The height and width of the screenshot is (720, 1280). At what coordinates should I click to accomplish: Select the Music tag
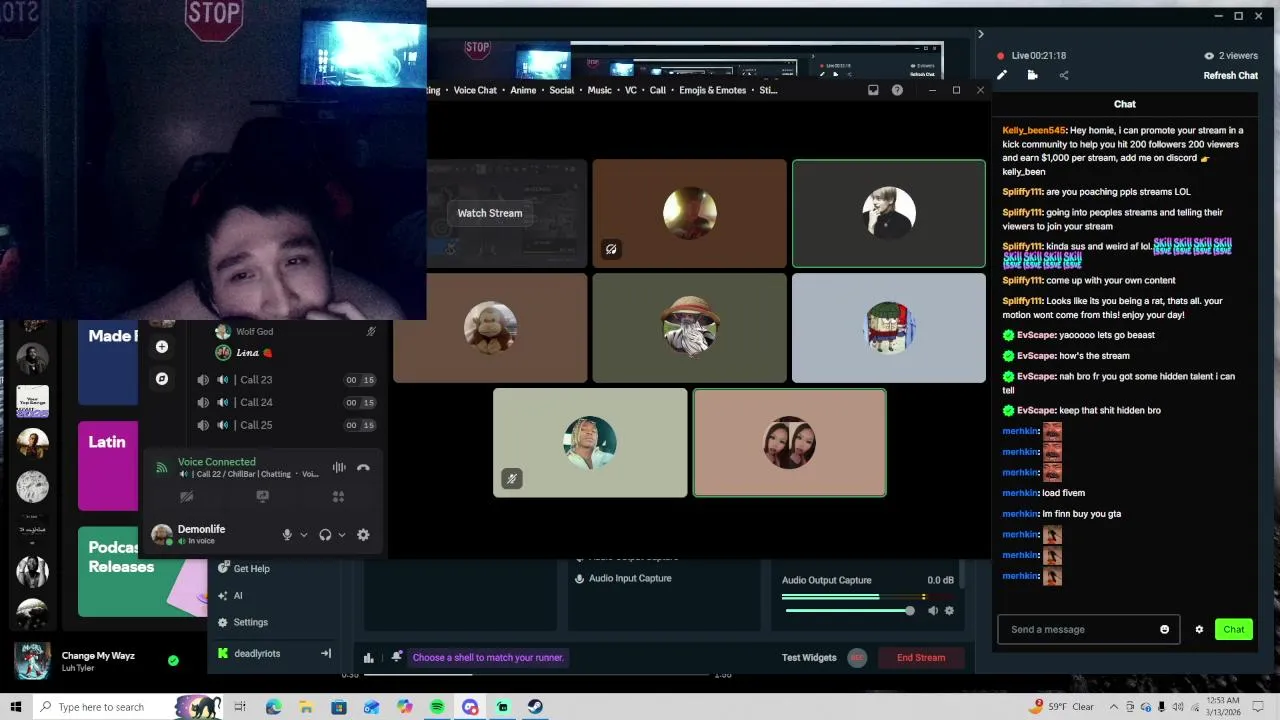click(x=599, y=90)
